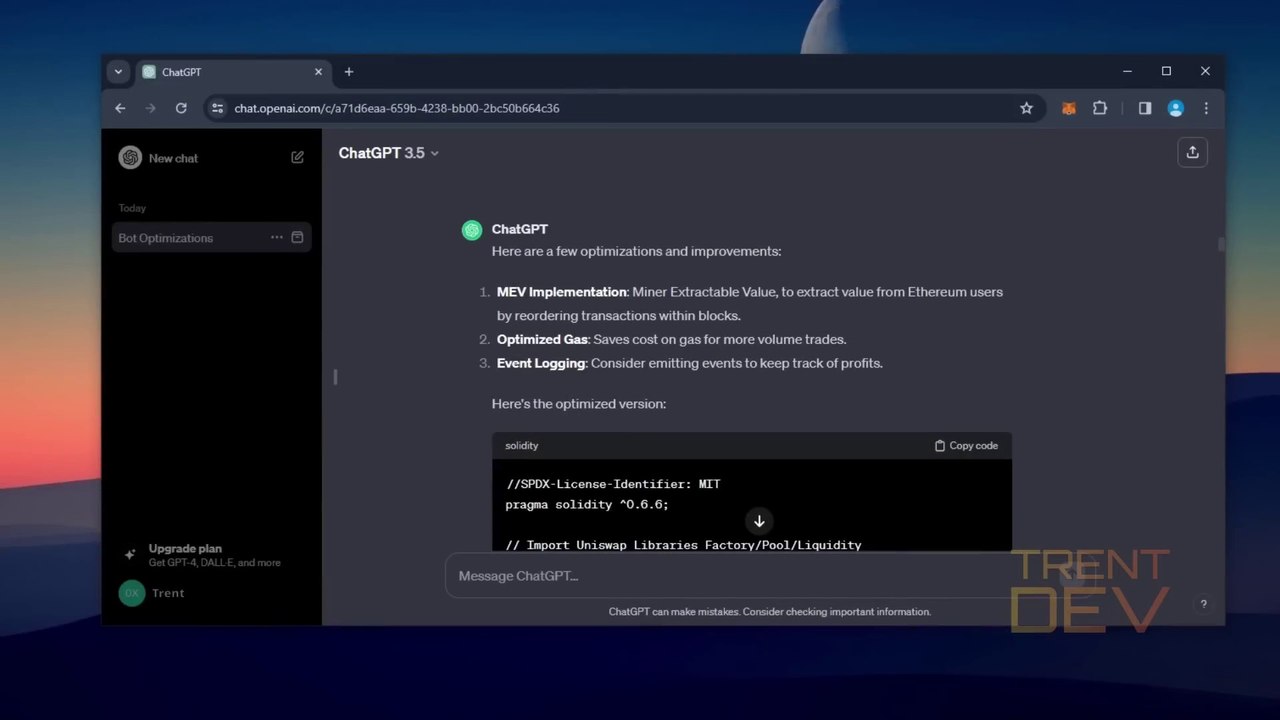Image resolution: width=1280 pixels, height=720 pixels.
Task: Open the browser extensions puzzle menu
Action: pyautogui.click(x=1100, y=108)
